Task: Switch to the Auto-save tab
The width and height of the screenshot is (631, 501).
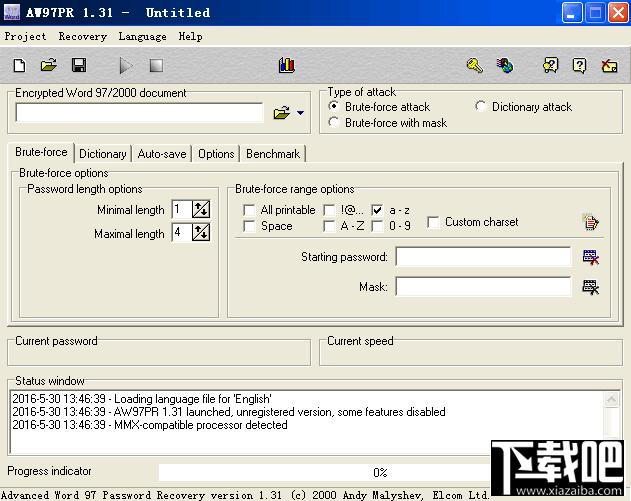Action: pos(162,154)
